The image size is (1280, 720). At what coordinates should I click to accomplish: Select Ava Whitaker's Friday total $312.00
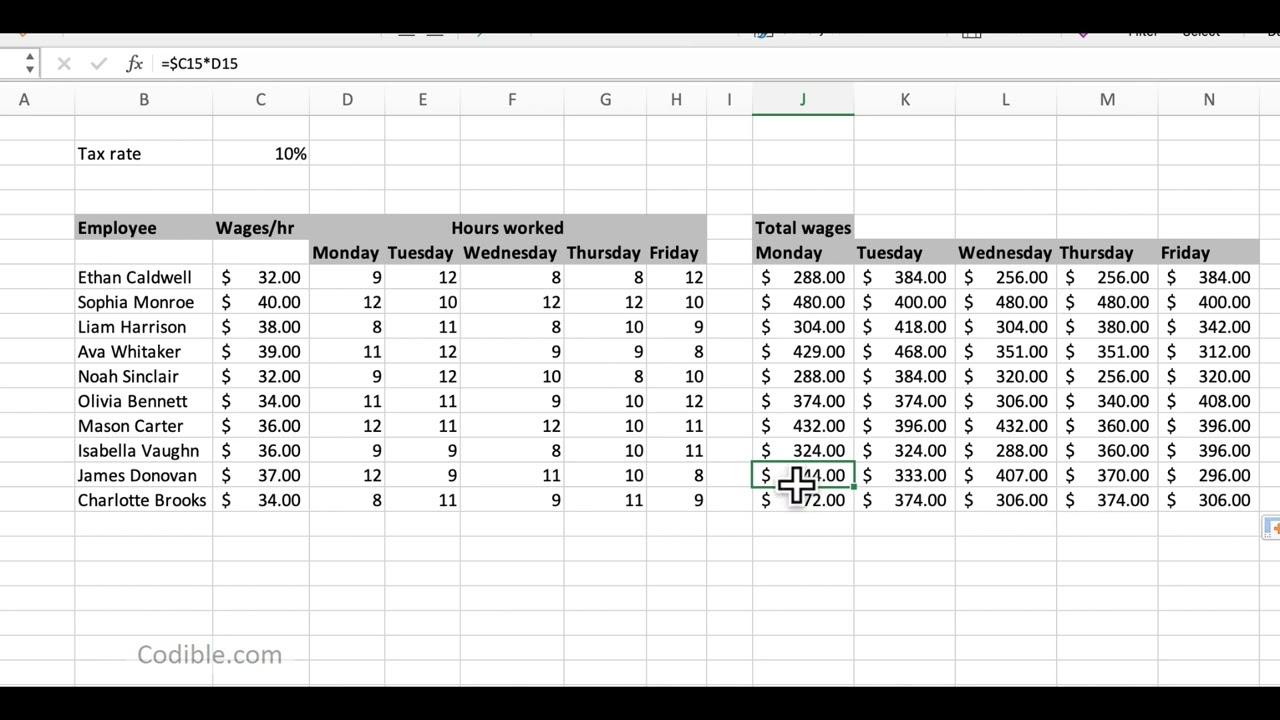[x=1209, y=352]
